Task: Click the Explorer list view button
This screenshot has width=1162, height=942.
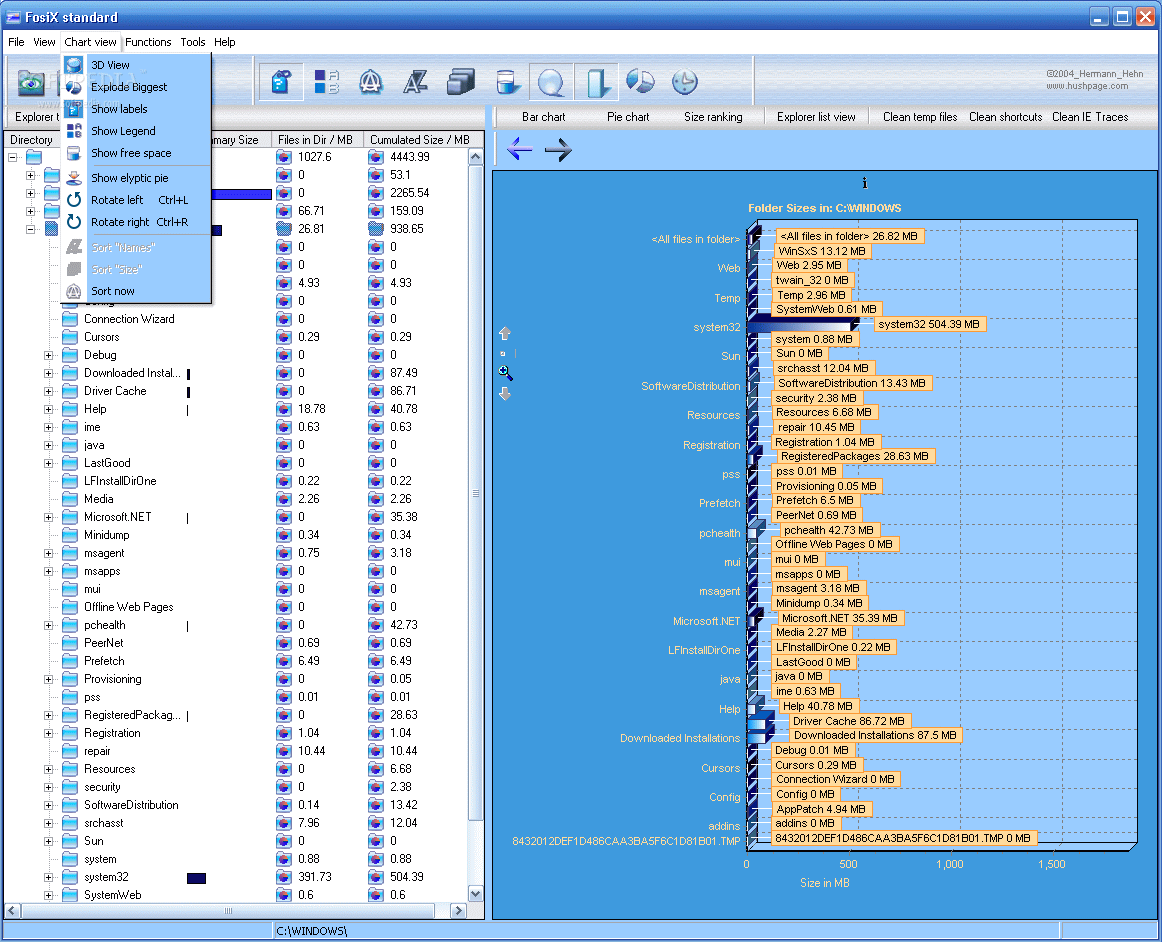Action: click(816, 117)
